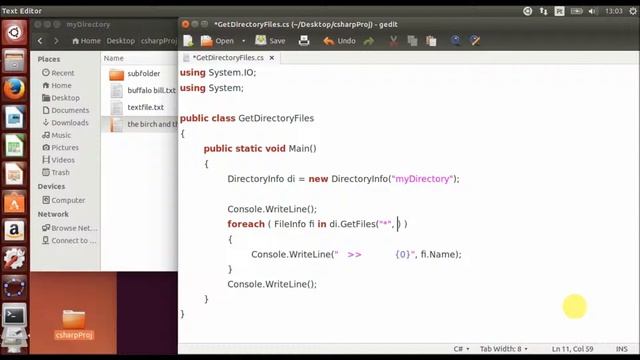Go to Home in file manager path bar

click(86, 41)
